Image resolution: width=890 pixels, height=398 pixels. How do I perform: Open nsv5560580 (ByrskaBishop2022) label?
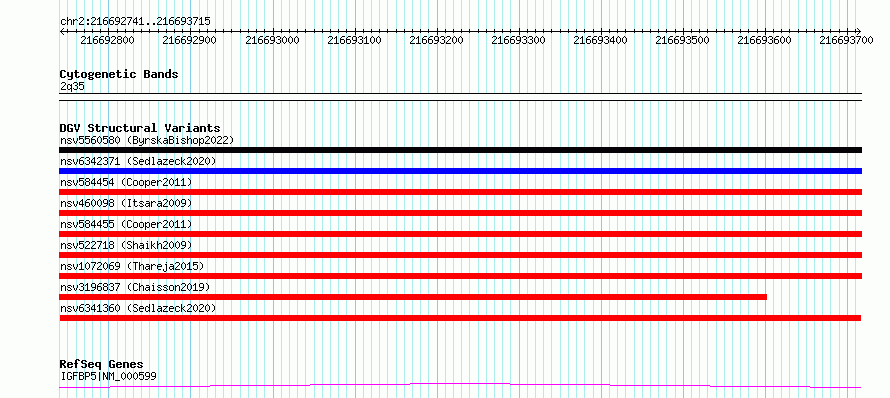147,140
